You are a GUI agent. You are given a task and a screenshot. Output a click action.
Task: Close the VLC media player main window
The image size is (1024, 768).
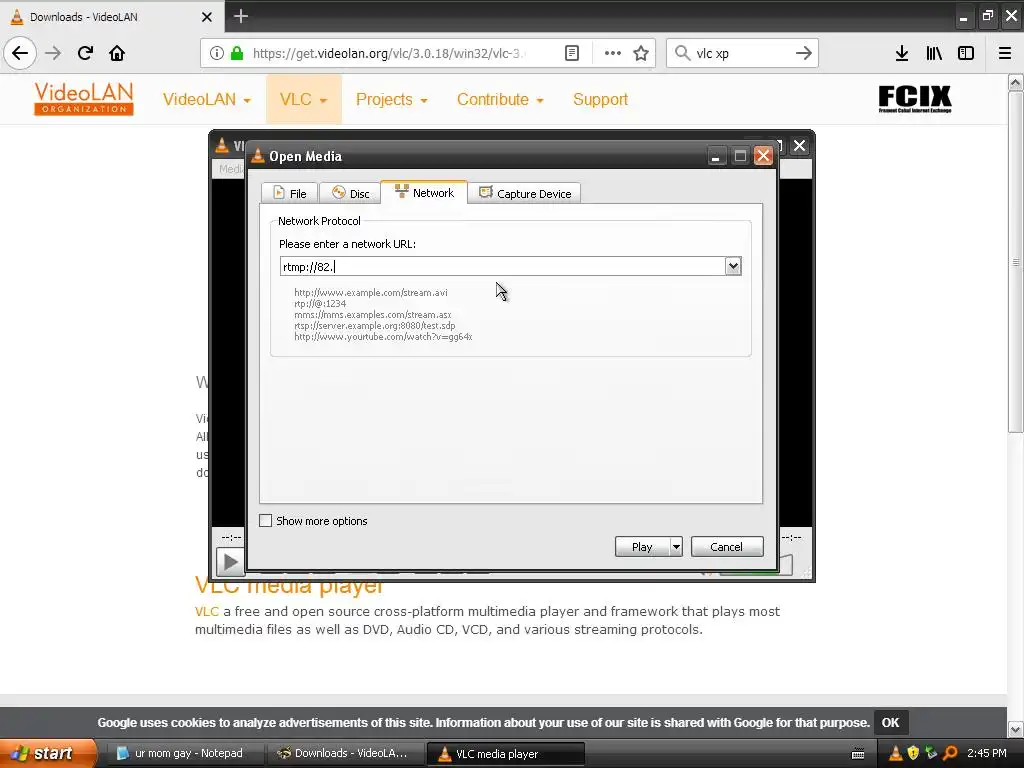799,146
